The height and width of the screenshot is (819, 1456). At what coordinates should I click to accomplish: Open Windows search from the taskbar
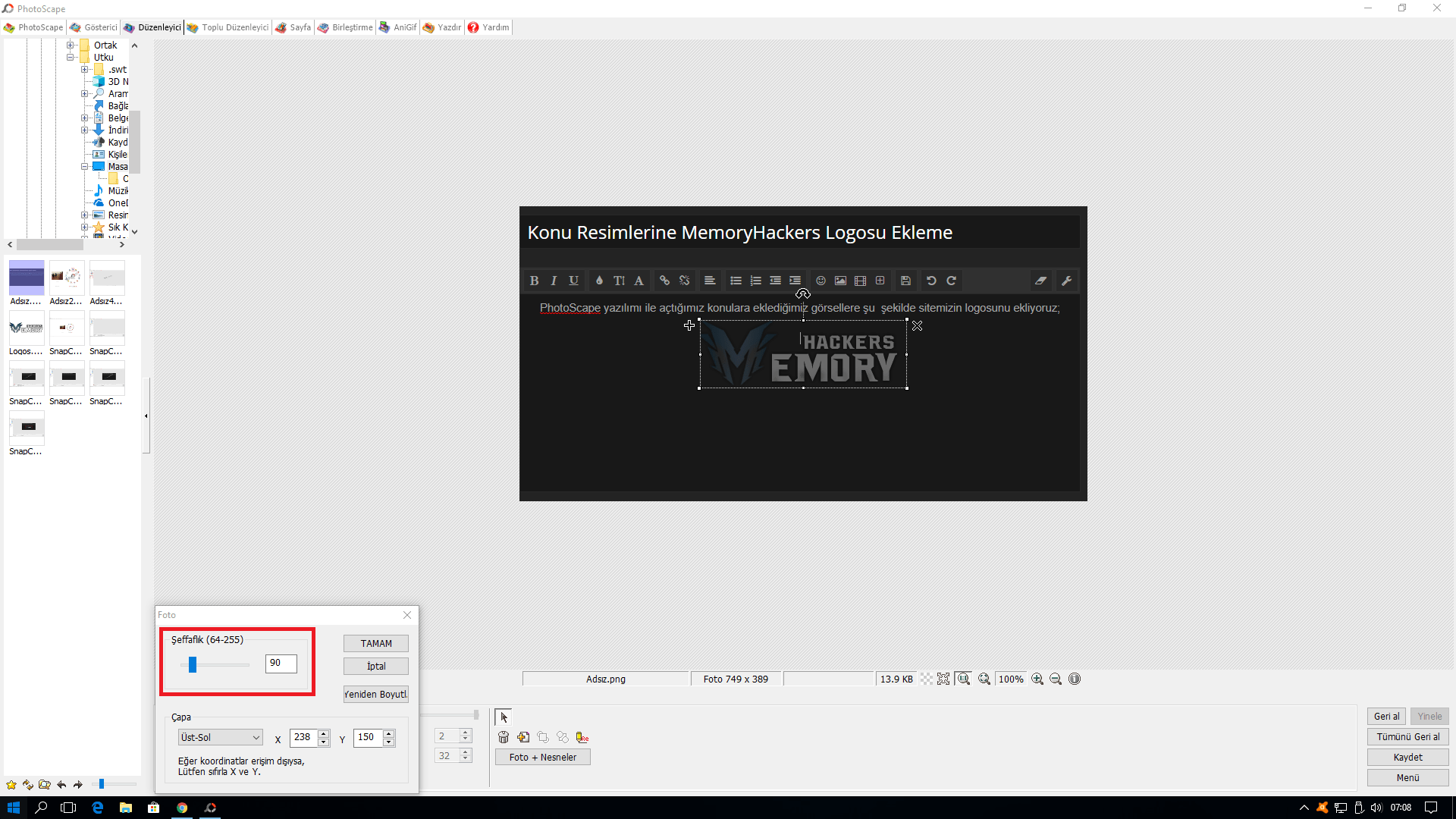point(41,808)
